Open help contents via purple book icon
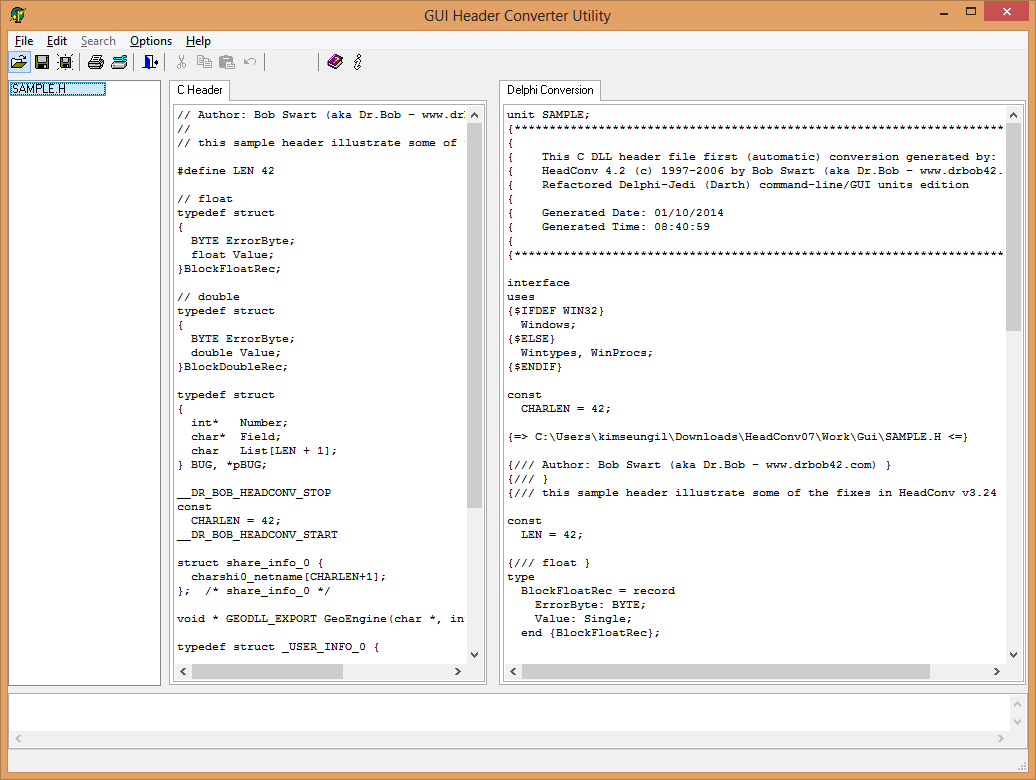The image size is (1036, 780). tap(334, 62)
